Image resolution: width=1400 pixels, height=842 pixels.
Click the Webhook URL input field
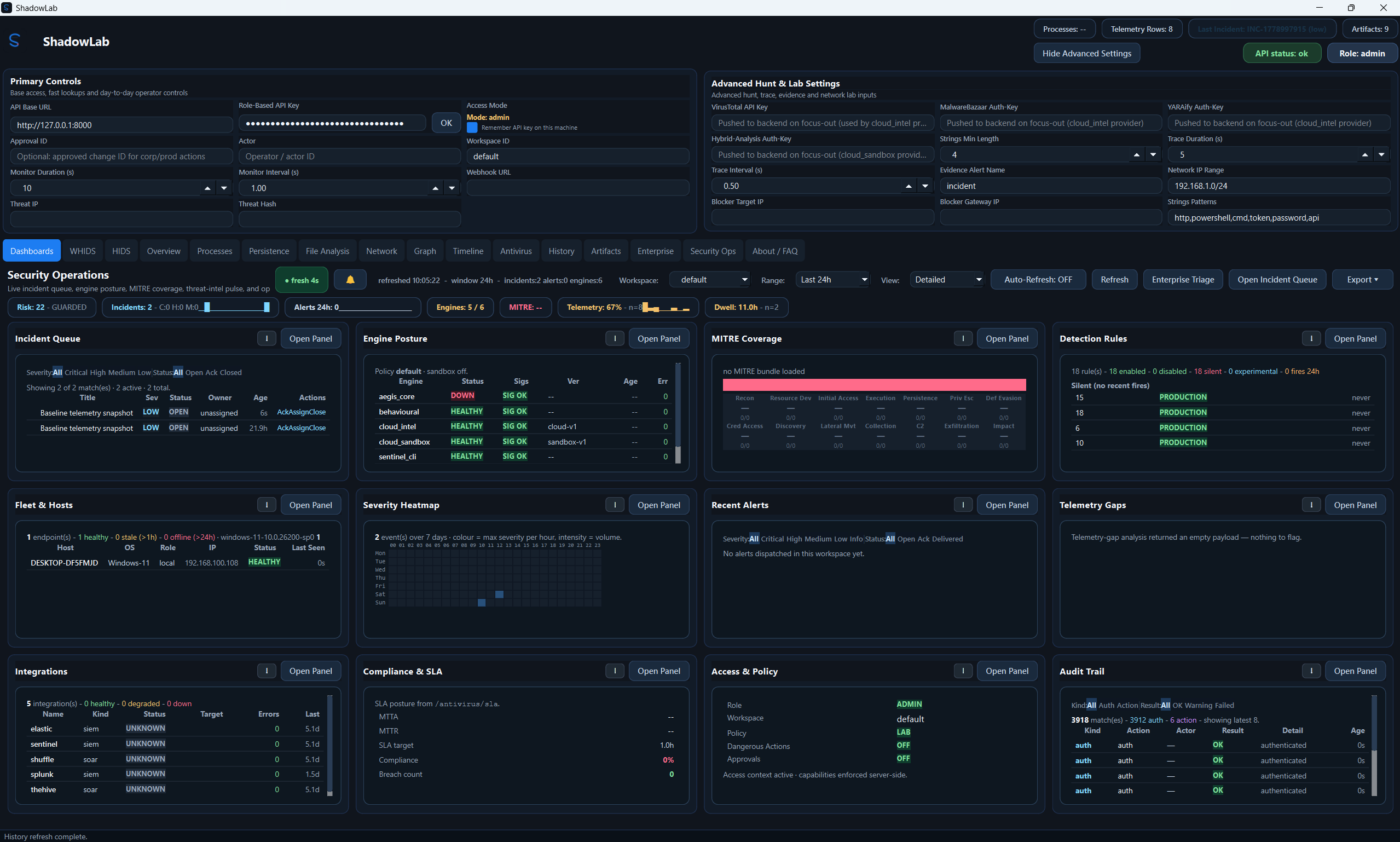click(578, 188)
